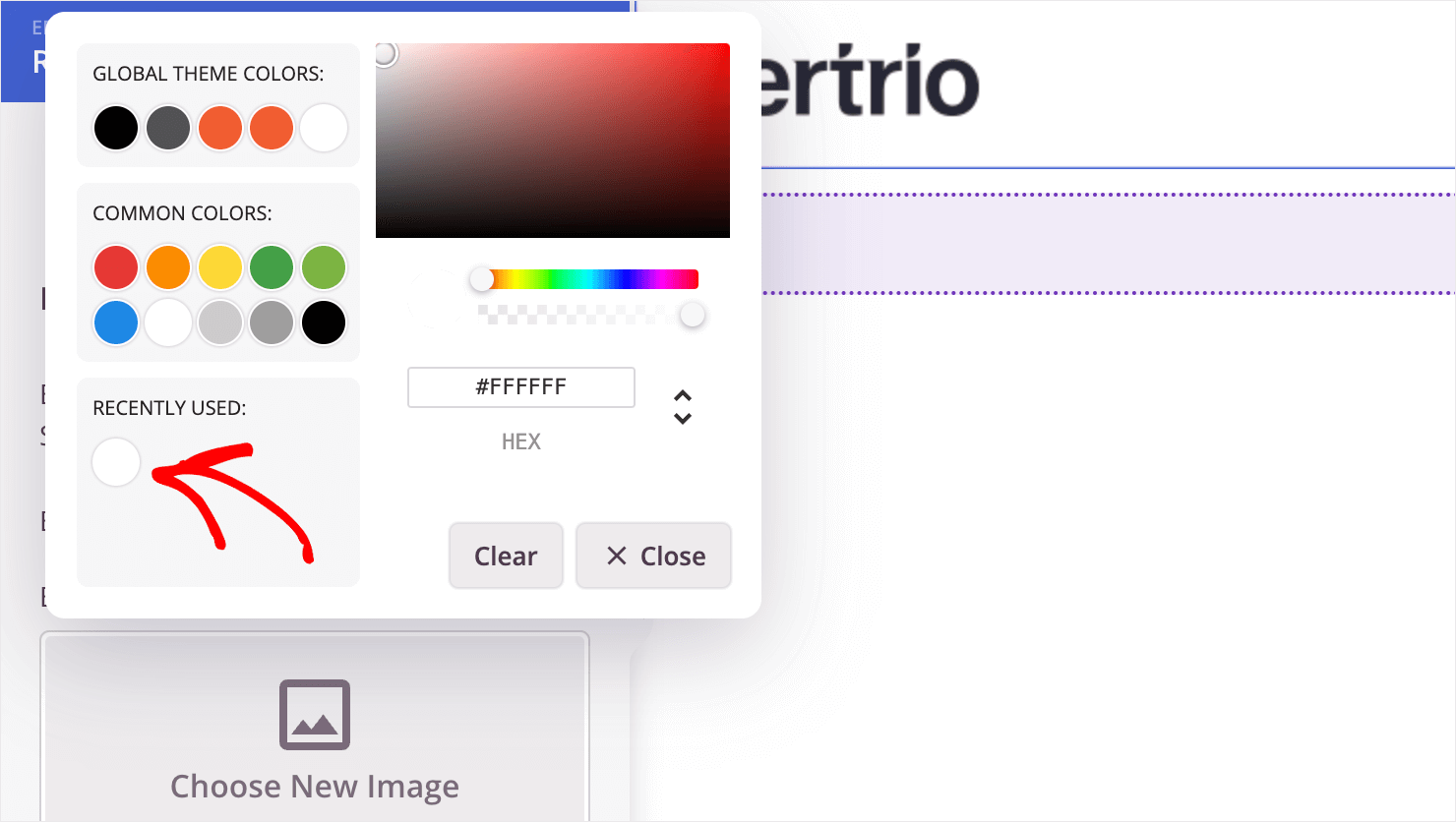Click the Choose New Image box
1456x822 pixels.
315,728
